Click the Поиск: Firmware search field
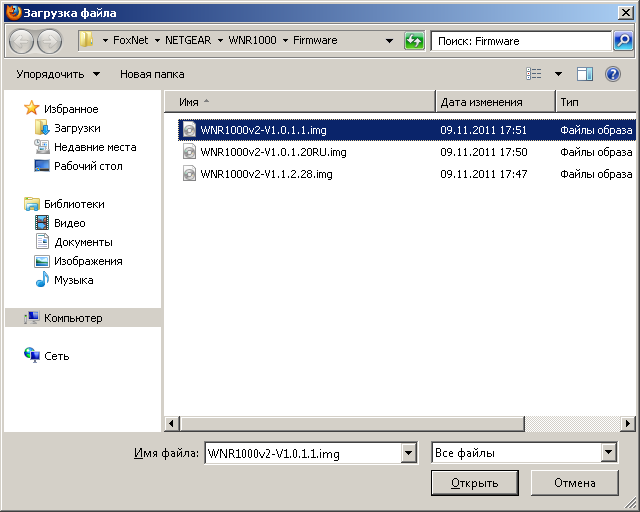 click(521, 41)
